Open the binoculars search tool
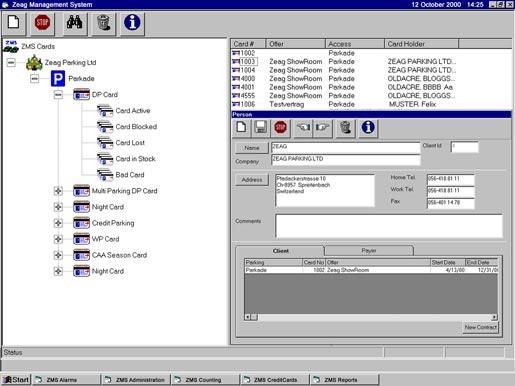Viewport: 515px width, 386px height. (x=75, y=23)
